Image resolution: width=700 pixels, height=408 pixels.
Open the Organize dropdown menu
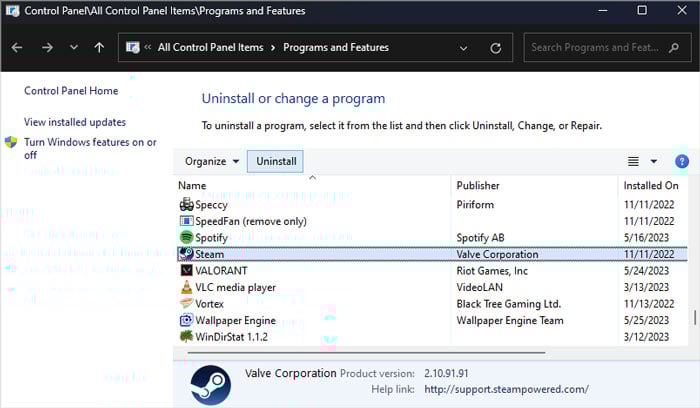[x=212, y=161]
